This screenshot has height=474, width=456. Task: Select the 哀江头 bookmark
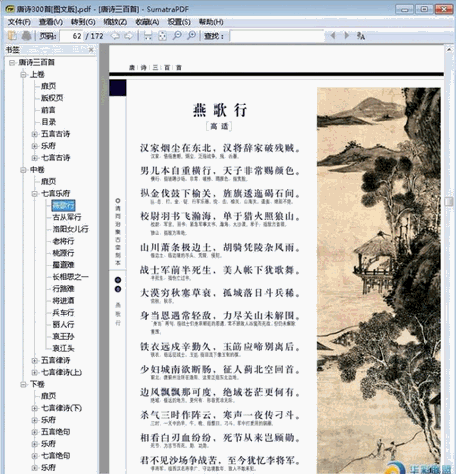click(63, 348)
